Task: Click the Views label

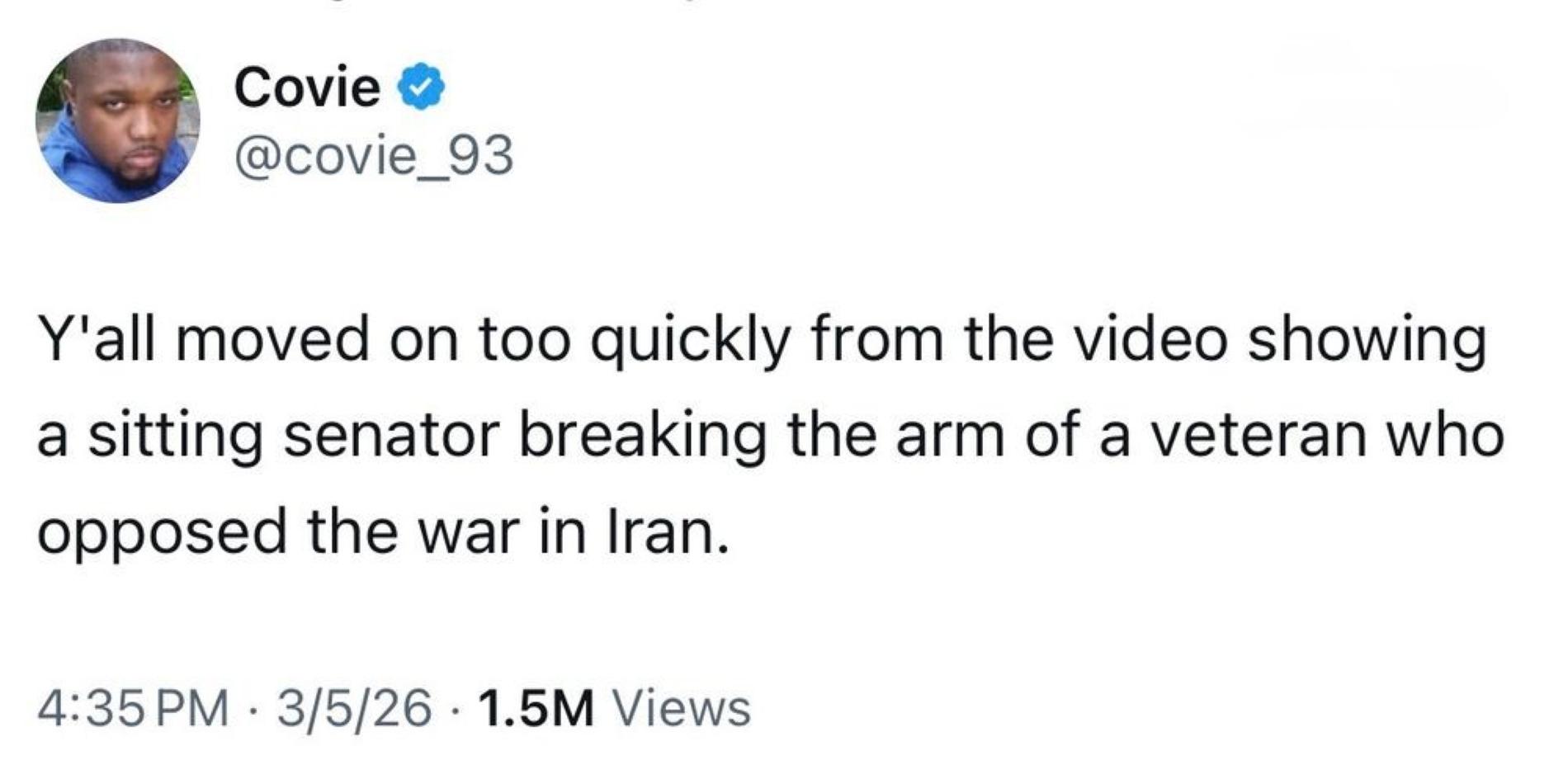Action: point(679,708)
